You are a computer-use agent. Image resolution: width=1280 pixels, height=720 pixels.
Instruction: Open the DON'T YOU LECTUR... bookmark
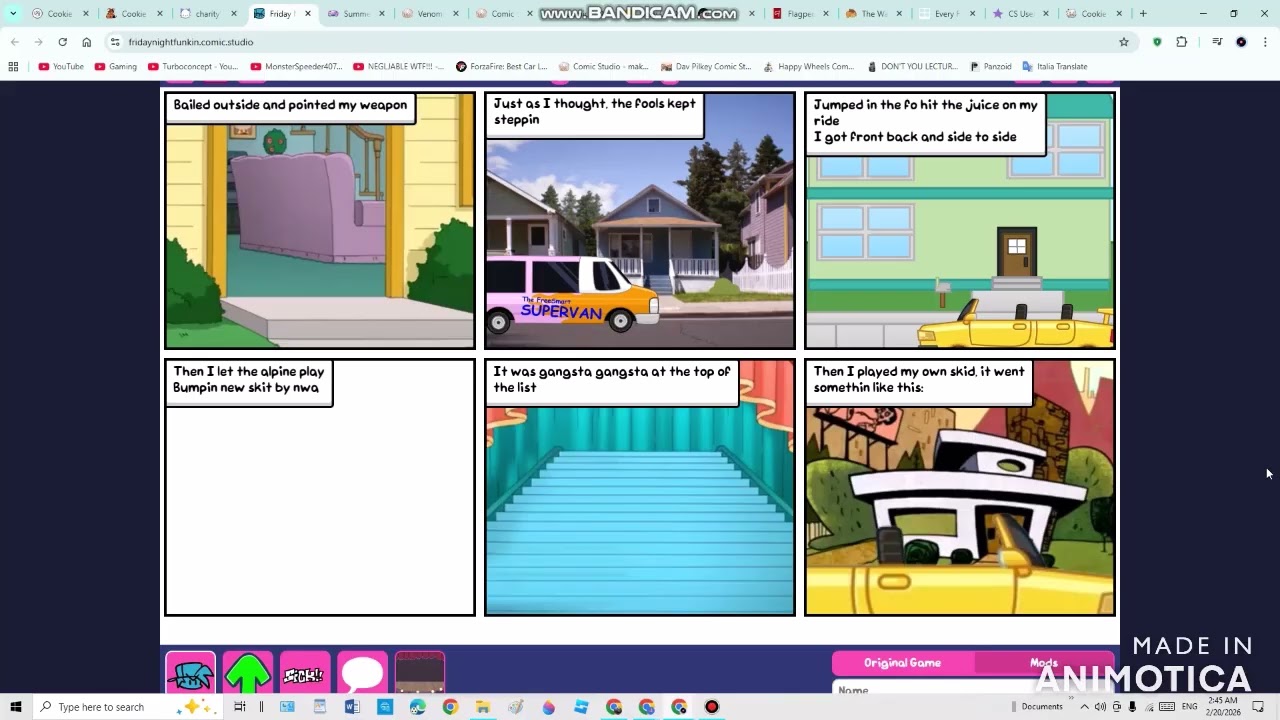911,67
